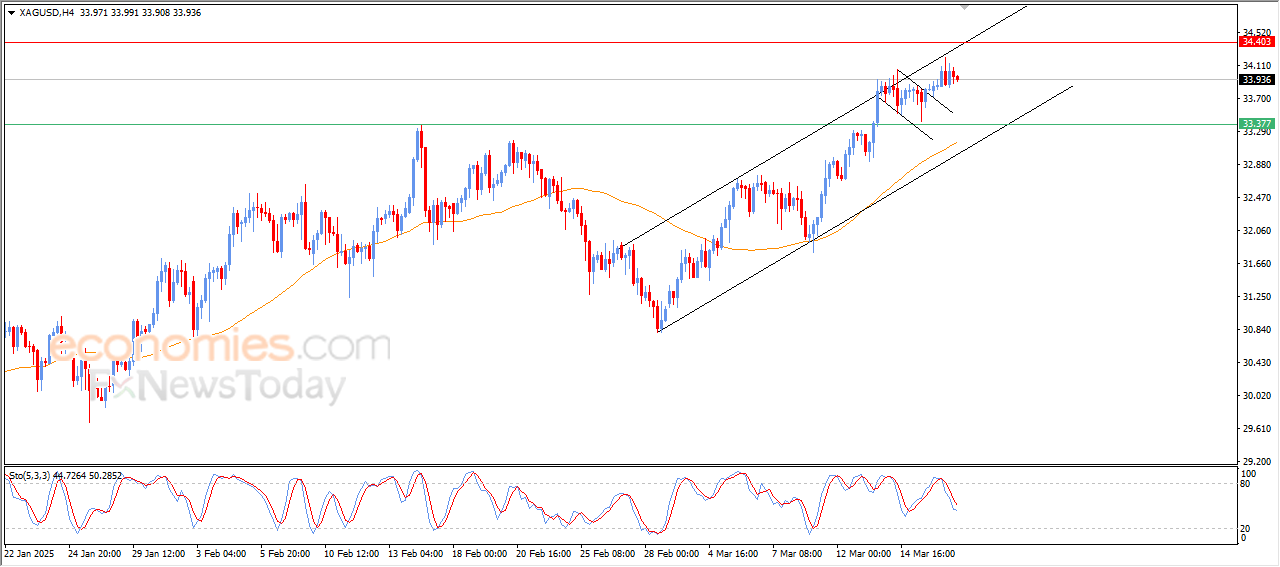Click the stochastic 100 level label
The image size is (1280, 567).
tap(1248, 473)
